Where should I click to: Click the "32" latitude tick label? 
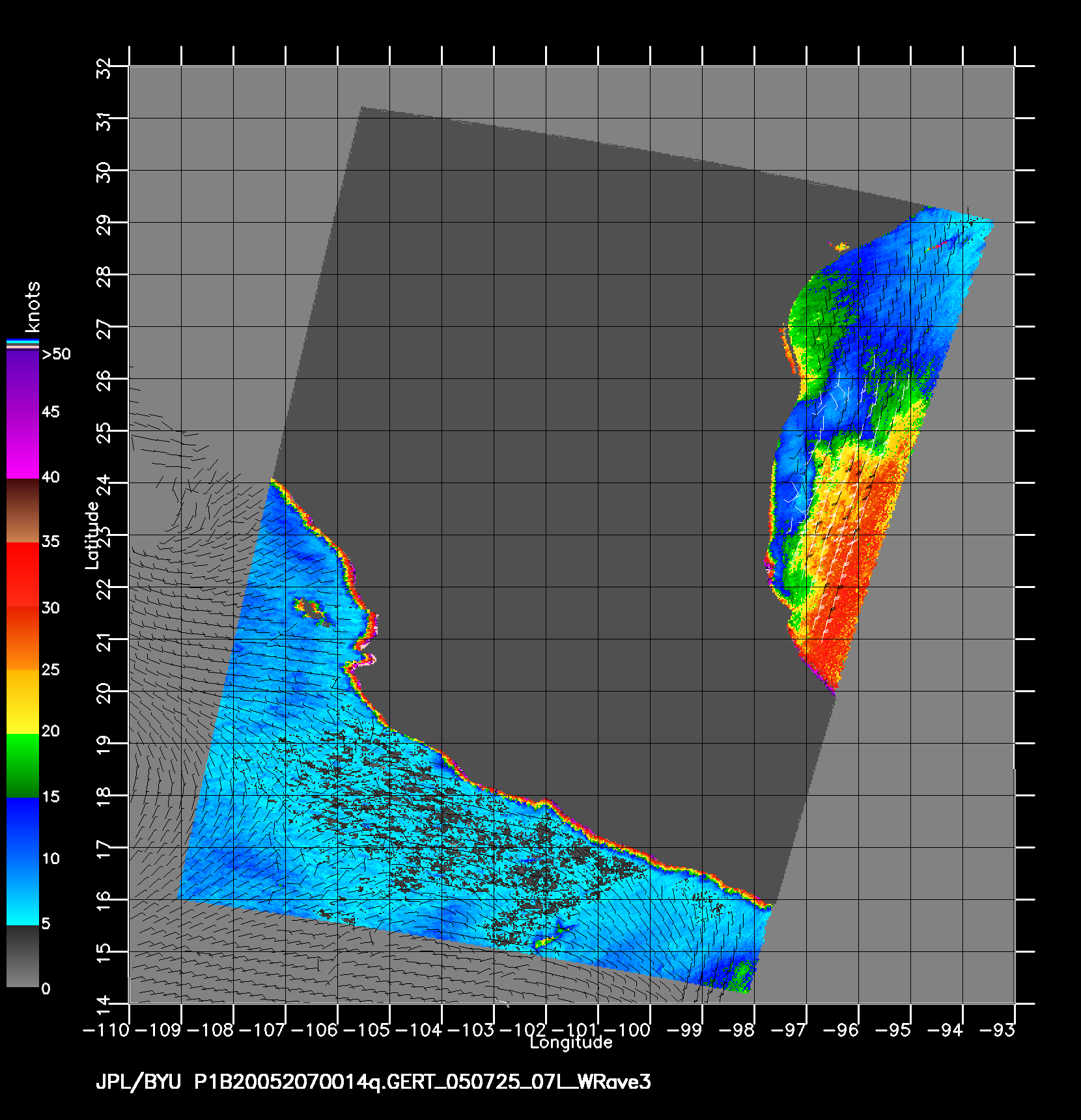click(104, 68)
